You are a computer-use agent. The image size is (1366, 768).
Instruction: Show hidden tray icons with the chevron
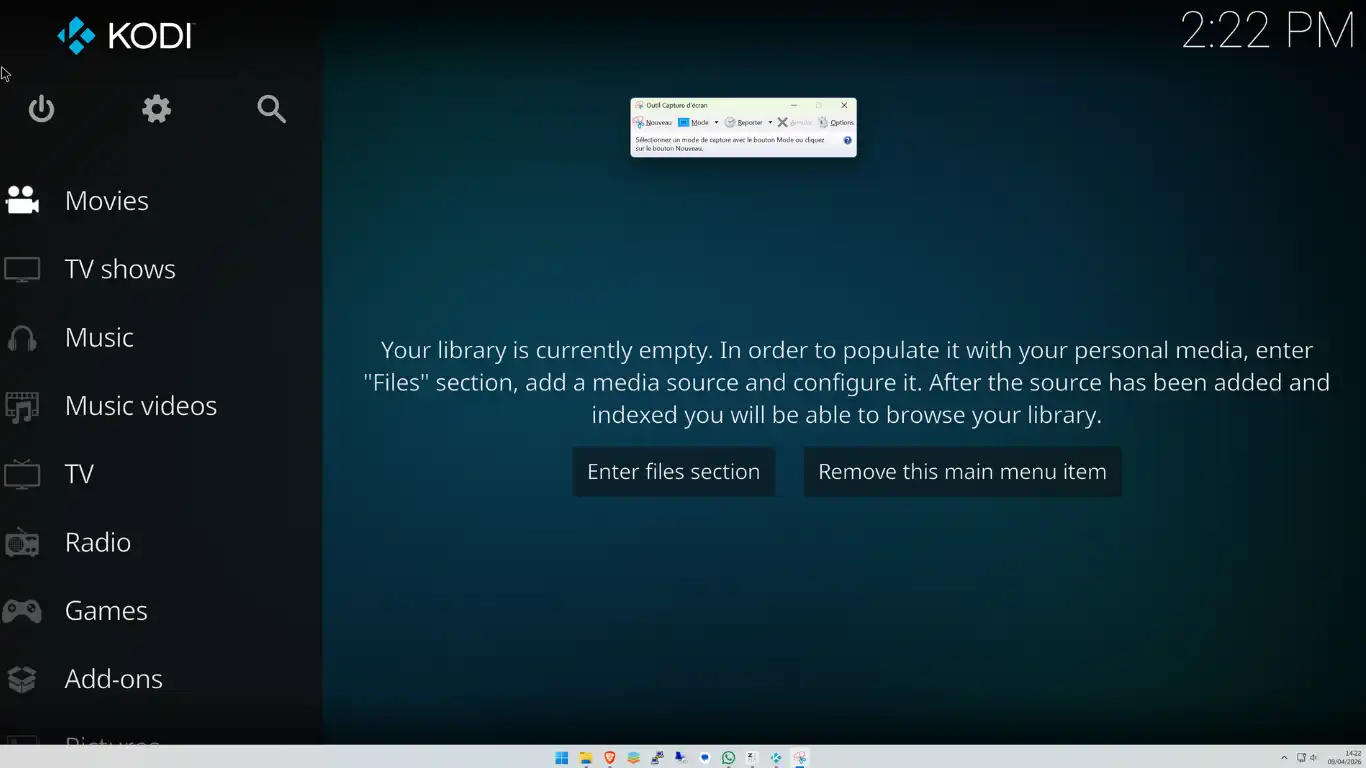coord(1284,758)
